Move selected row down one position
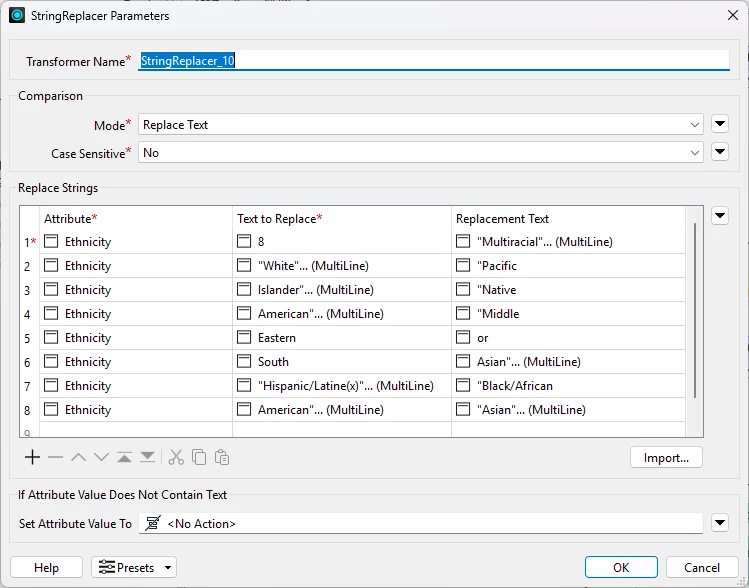Image resolution: width=749 pixels, height=588 pixels. [x=101, y=458]
